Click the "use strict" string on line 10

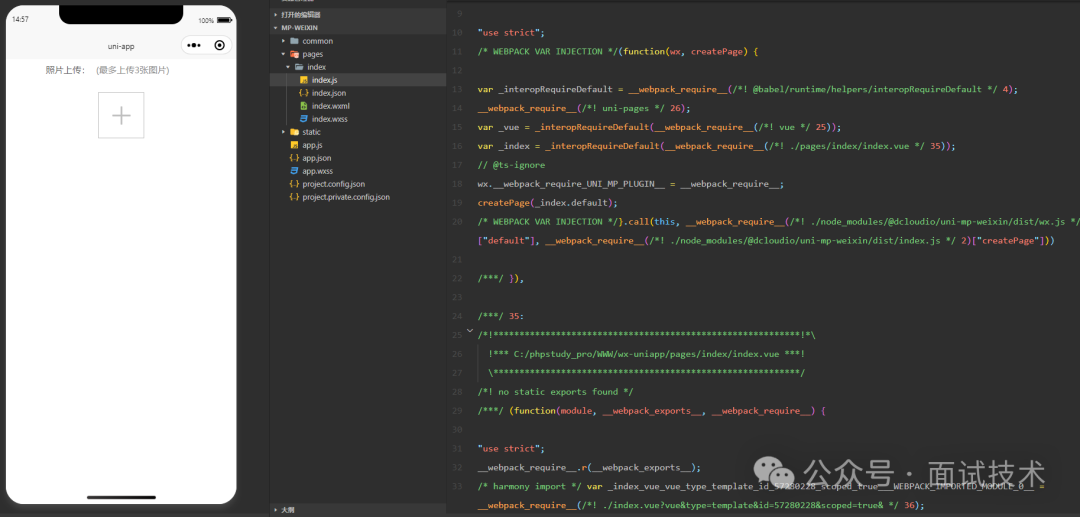(x=511, y=32)
